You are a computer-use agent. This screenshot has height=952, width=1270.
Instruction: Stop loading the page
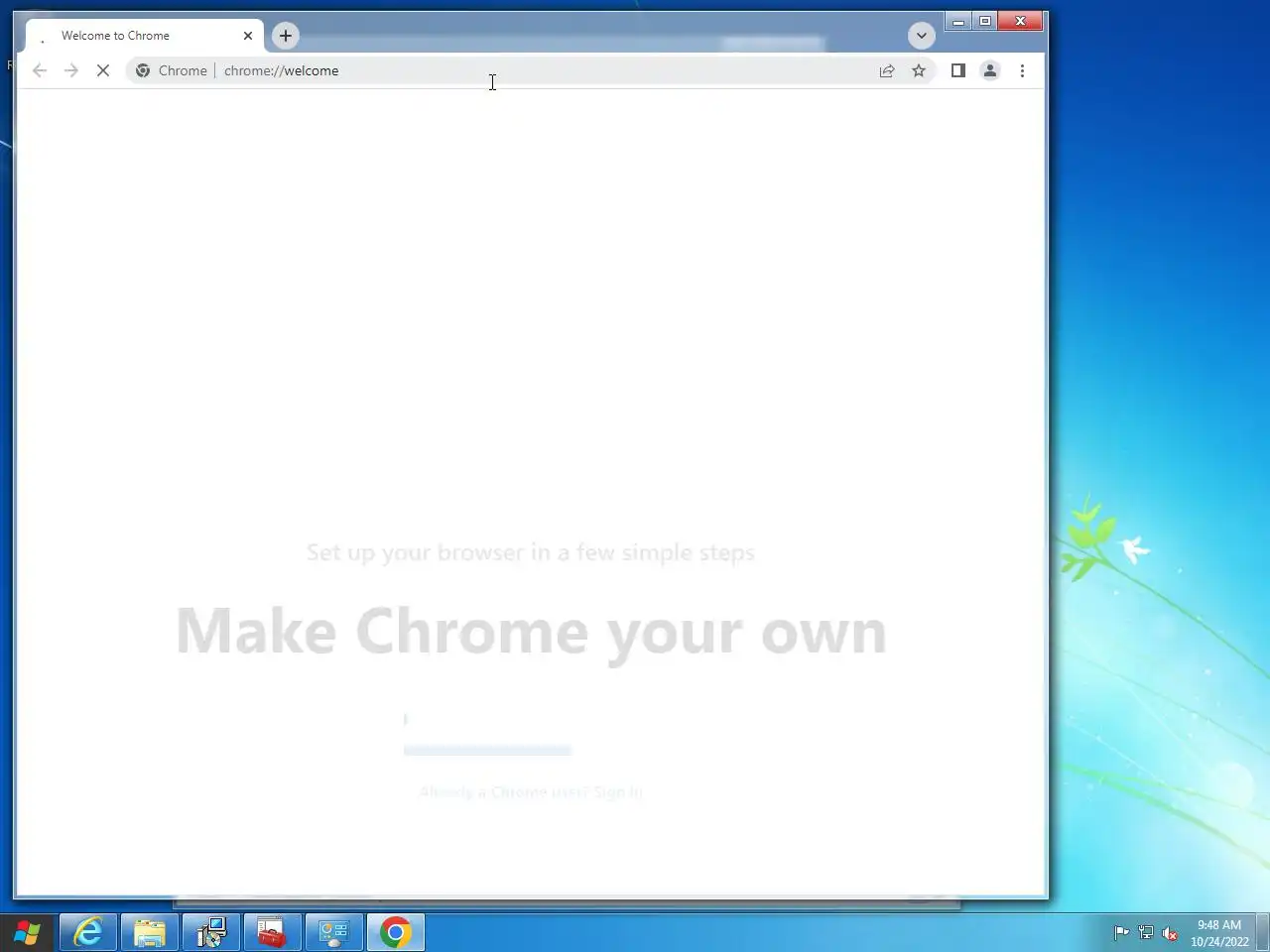(103, 70)
